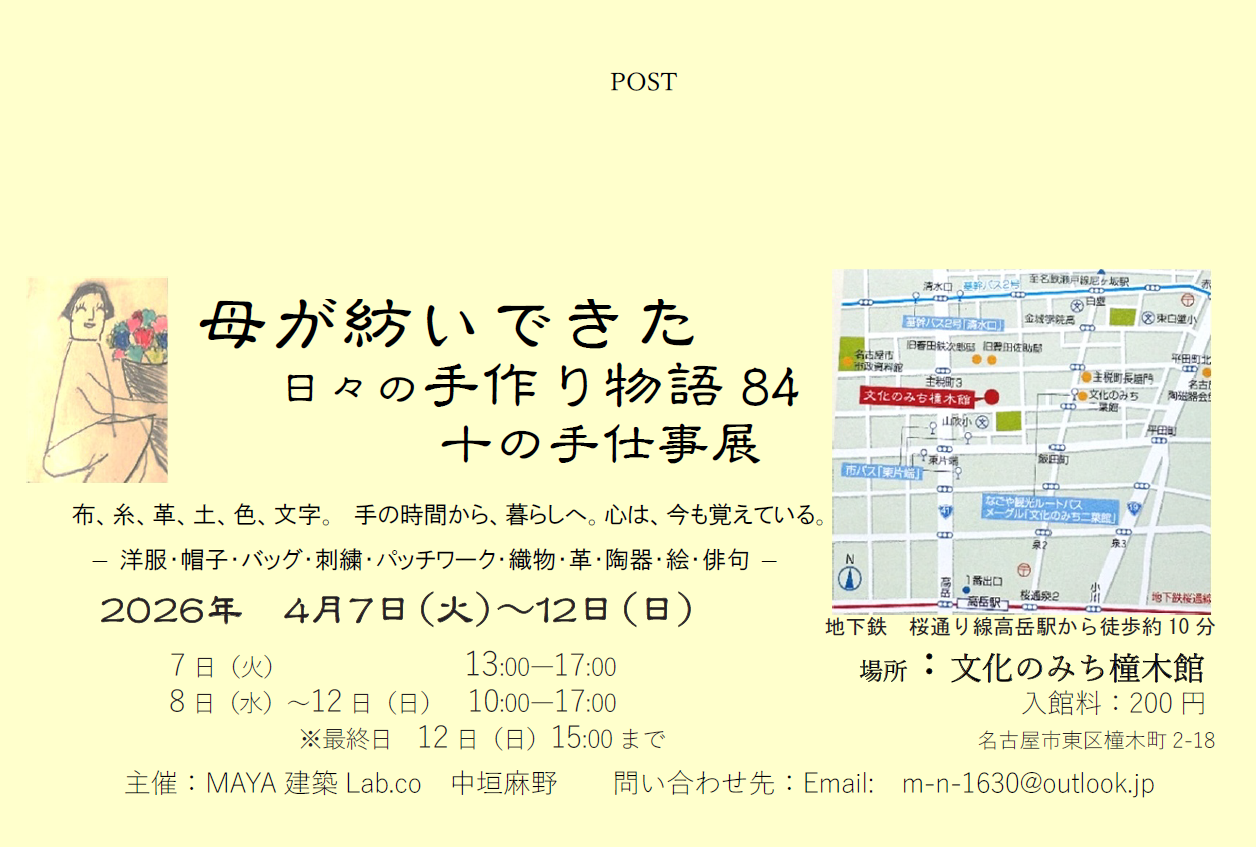
Task: Click the POST heading text
Action: pos(643,82)
